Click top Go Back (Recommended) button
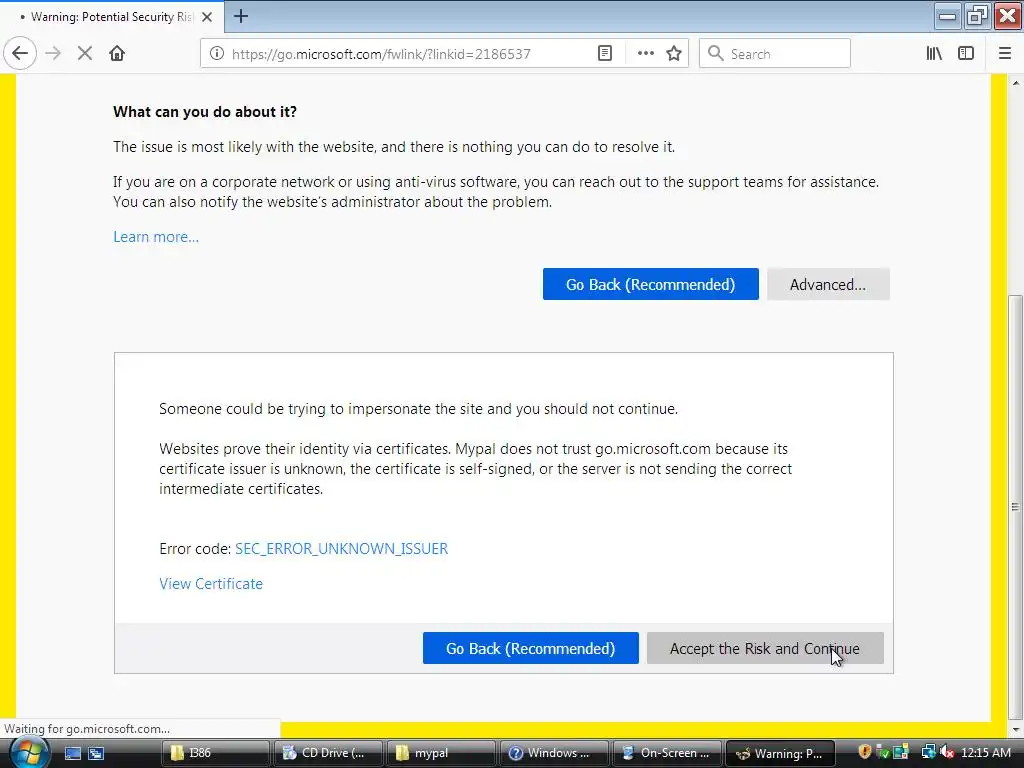The image size is (1024, 768). 650,285
